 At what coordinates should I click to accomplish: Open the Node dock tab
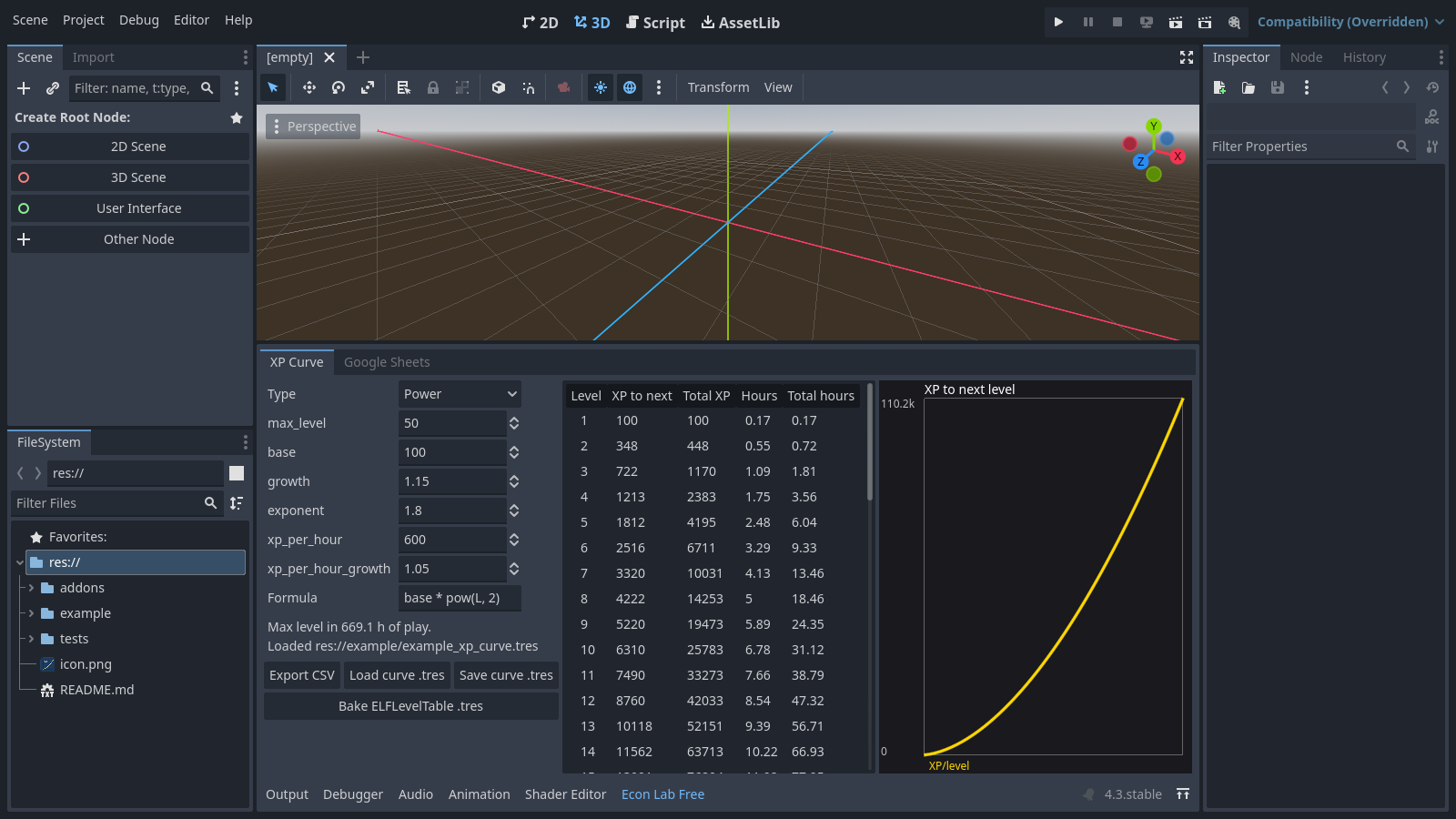tap(1306, 57)
